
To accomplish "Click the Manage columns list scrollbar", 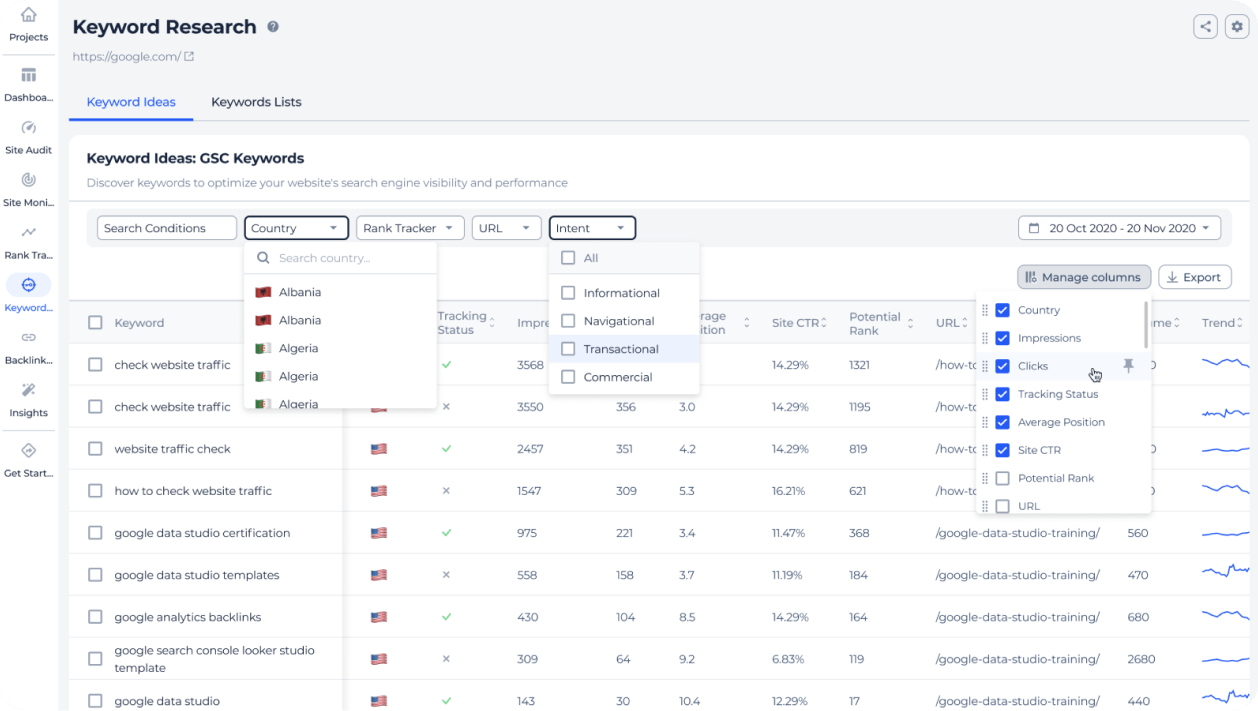I will [1146, 325].
